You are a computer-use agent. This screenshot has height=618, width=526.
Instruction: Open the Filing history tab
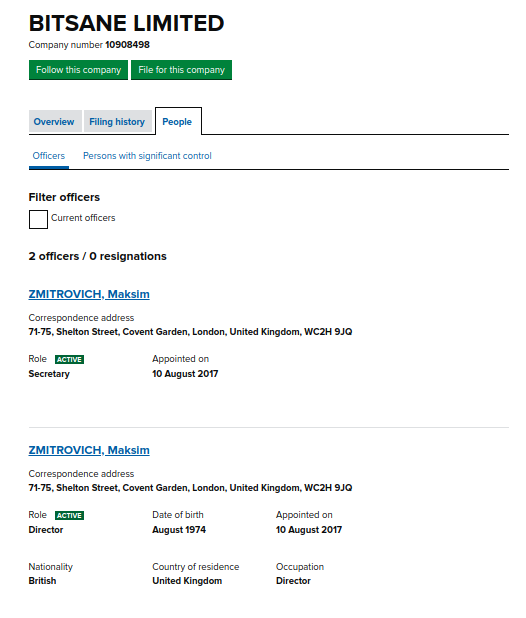point(117,121)
